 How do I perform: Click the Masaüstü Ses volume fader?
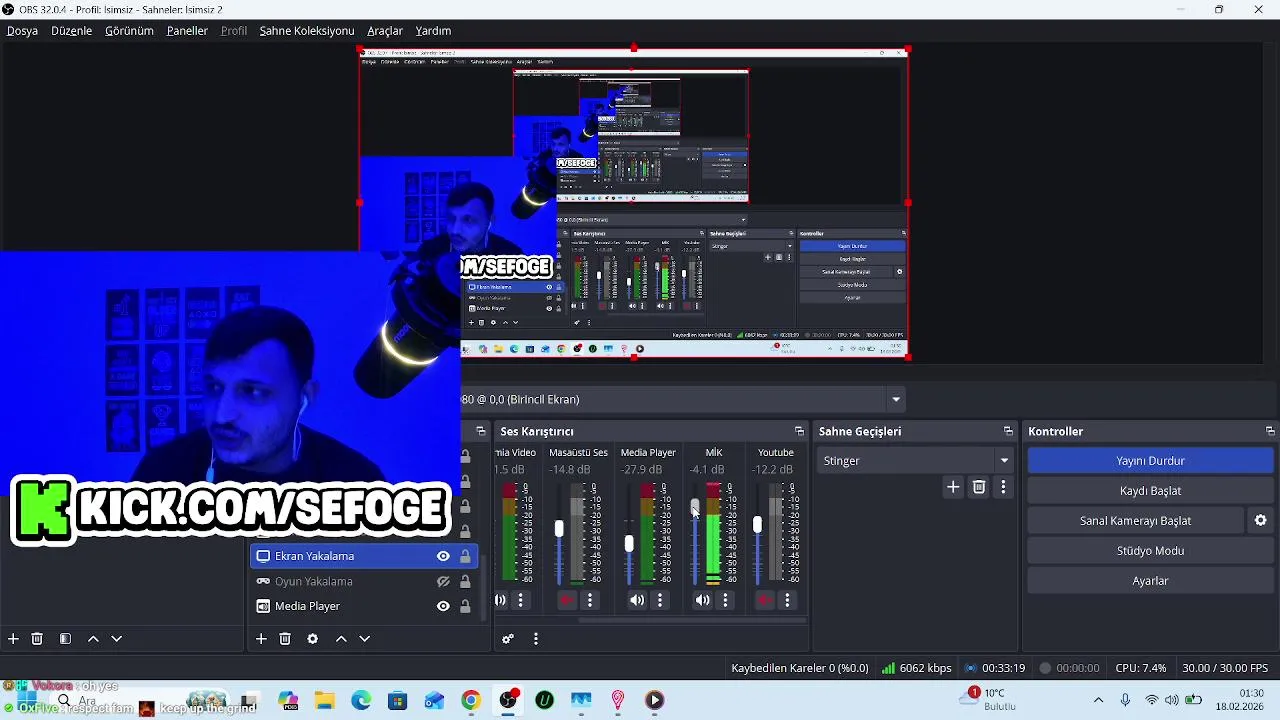tap(559, 529)
